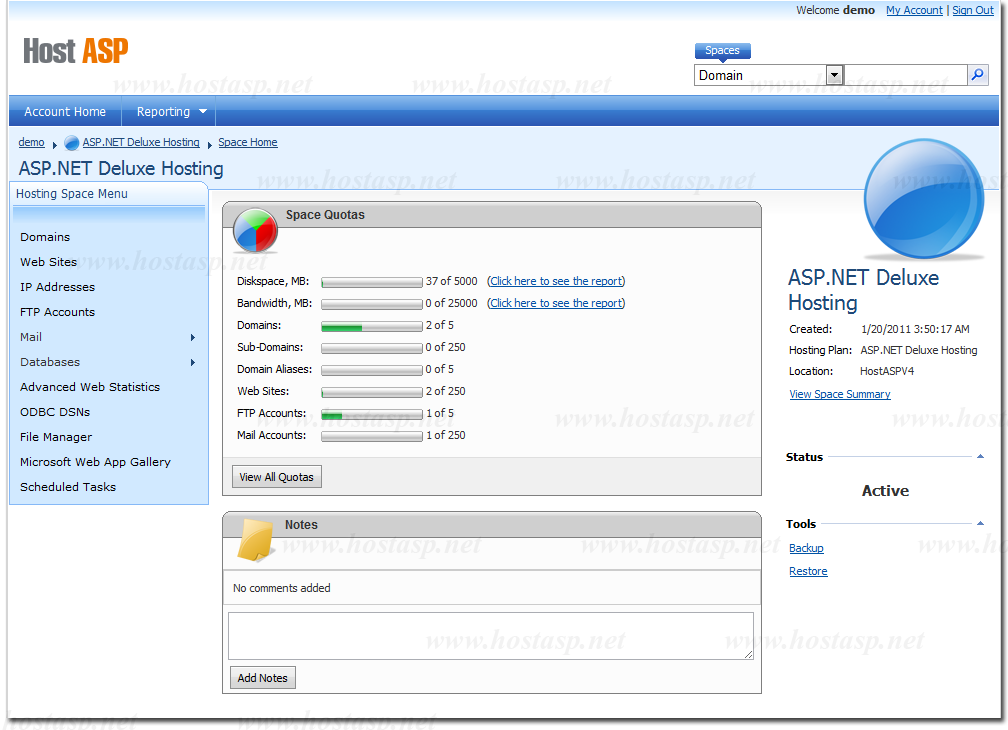This screenshot has height=730, width=1008.
Task: Click the search magnifier icon
Action: [x=978, y=75]
